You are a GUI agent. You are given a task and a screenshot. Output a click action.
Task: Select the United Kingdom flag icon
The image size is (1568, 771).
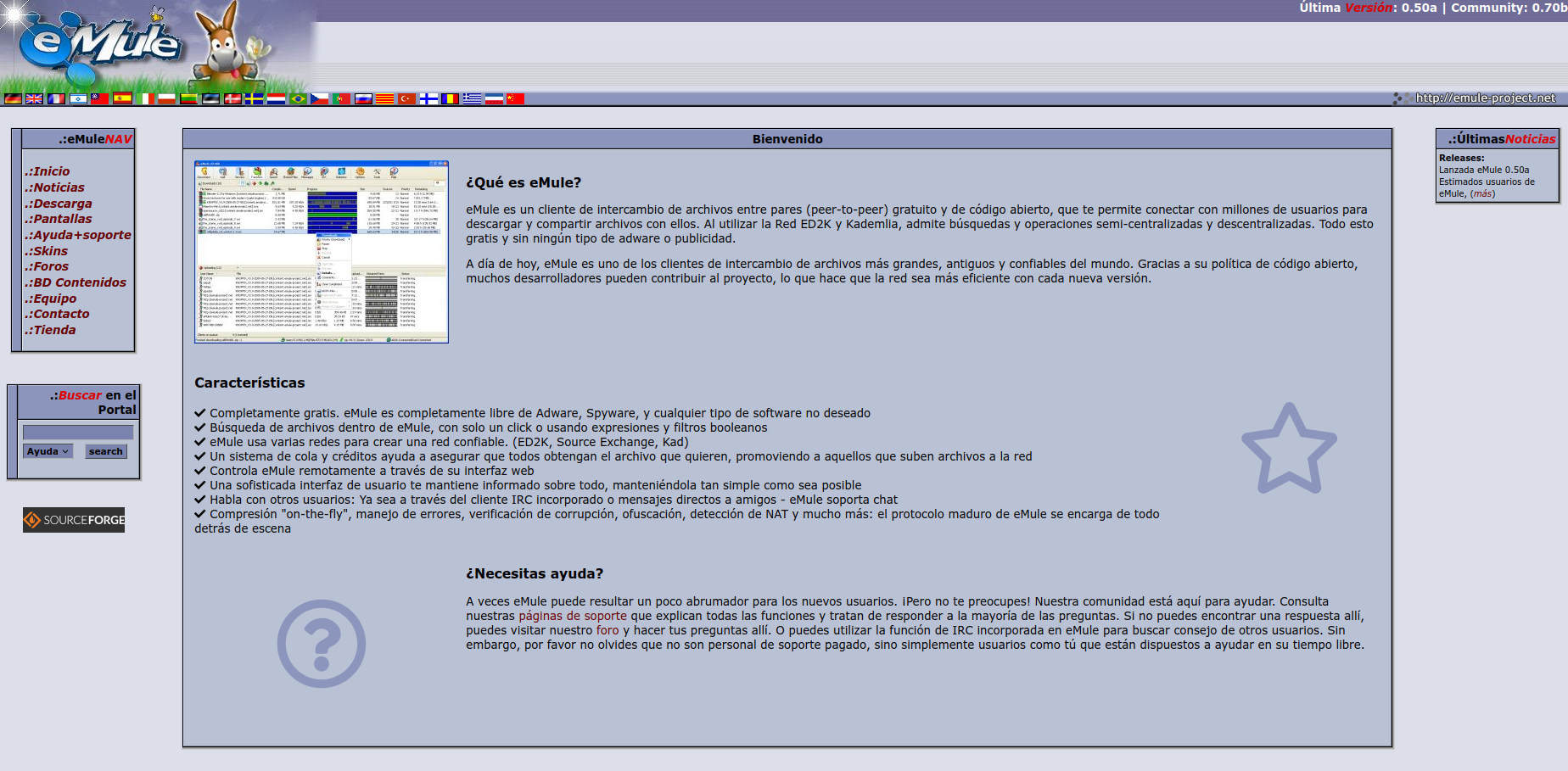(x=34, y=99)
